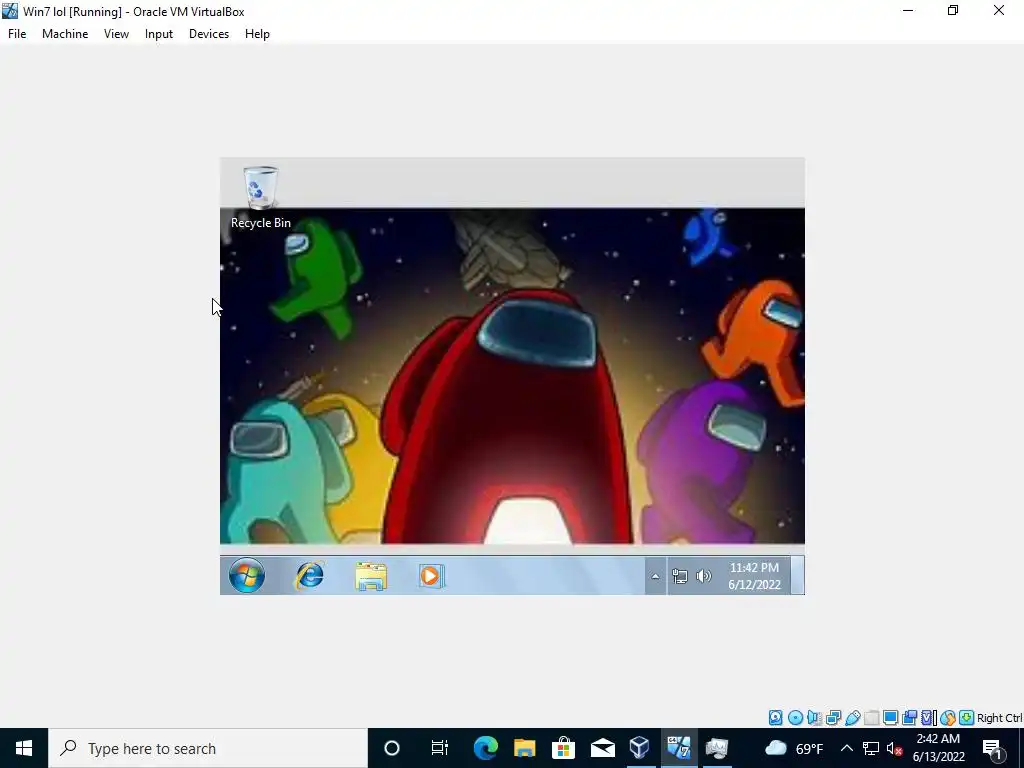This screenshot has width=1024, height=768.
Task: Open host clock showing 2:42 AM
Action: pos(938,748)
